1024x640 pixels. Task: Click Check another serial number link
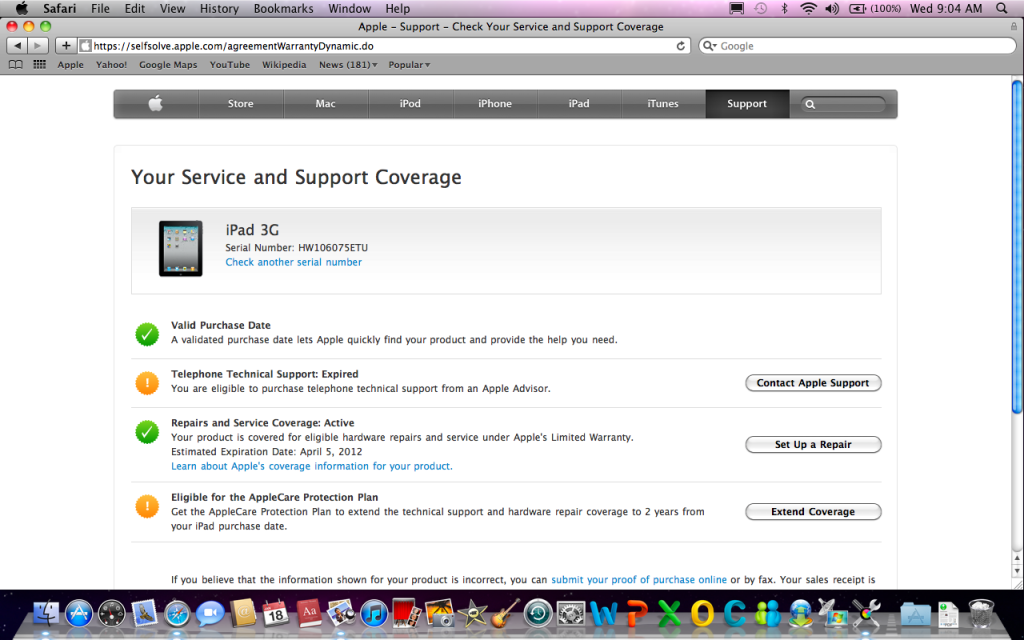[293, 262]
